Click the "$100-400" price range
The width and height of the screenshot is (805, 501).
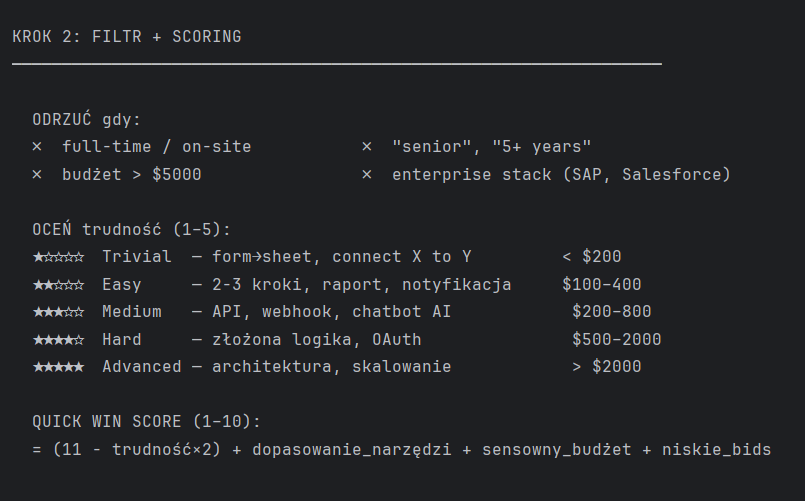coord(602,285)
